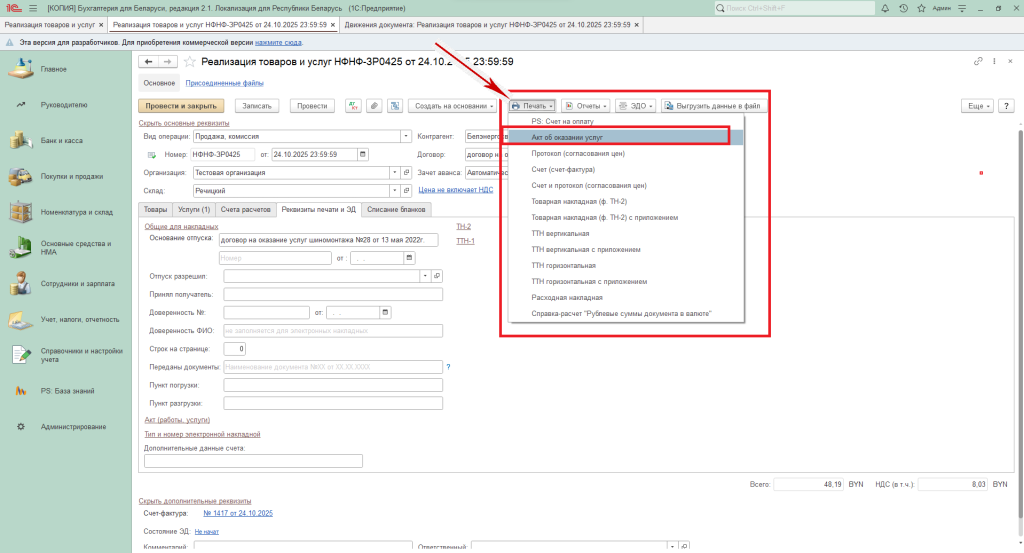The width and height of the screenshot is (1024, 553).
Task: Choose Расходная накладная from print menu
Action: click(x=567, y=298)
